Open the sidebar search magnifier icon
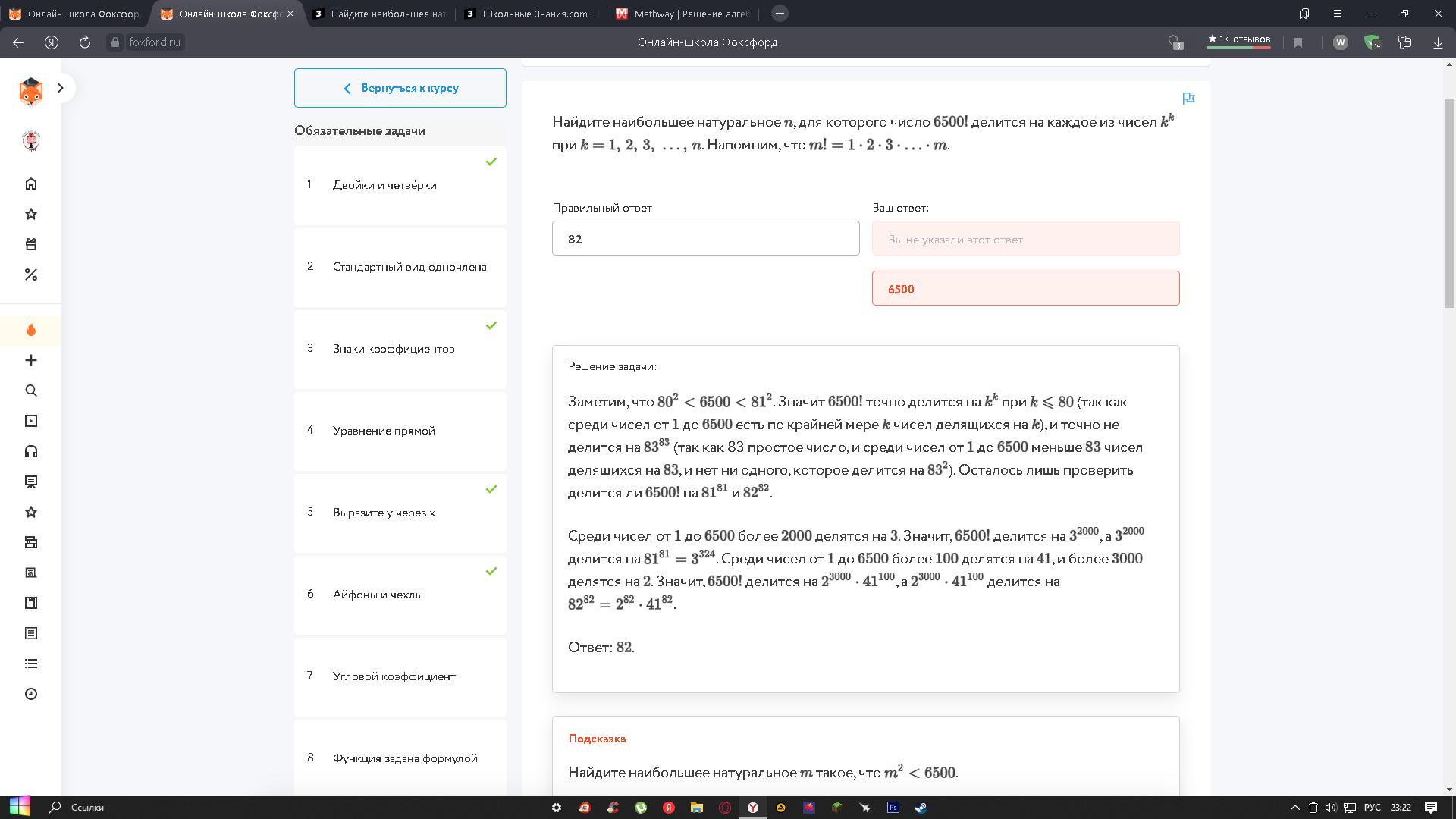1456x819 pixels. tap(31, 391)
